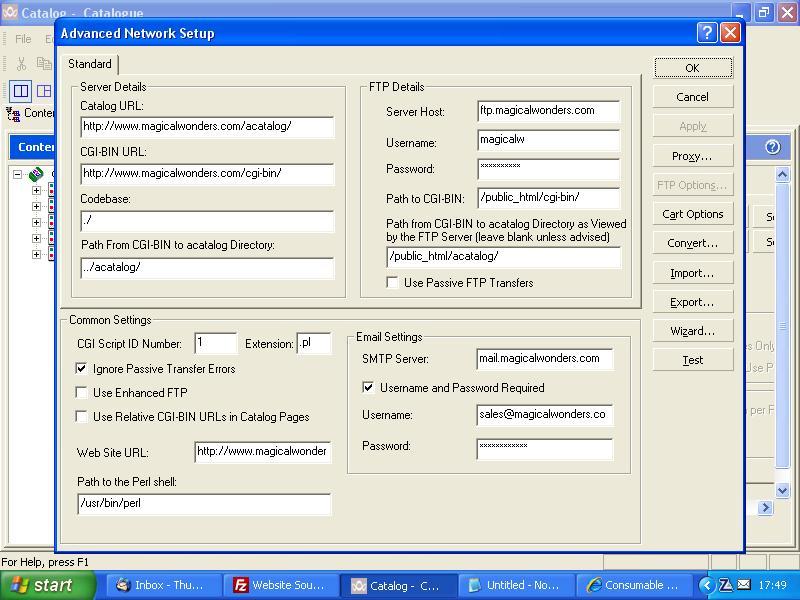The height and width of the screenshot is (600, 800).
Task: Switch to the FileZilla Website Source taskbar item
Action: tap(279, 585)
